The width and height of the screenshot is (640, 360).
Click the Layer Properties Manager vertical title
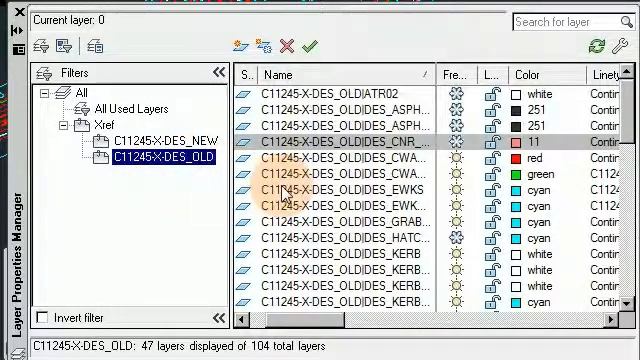click(17, 265)
